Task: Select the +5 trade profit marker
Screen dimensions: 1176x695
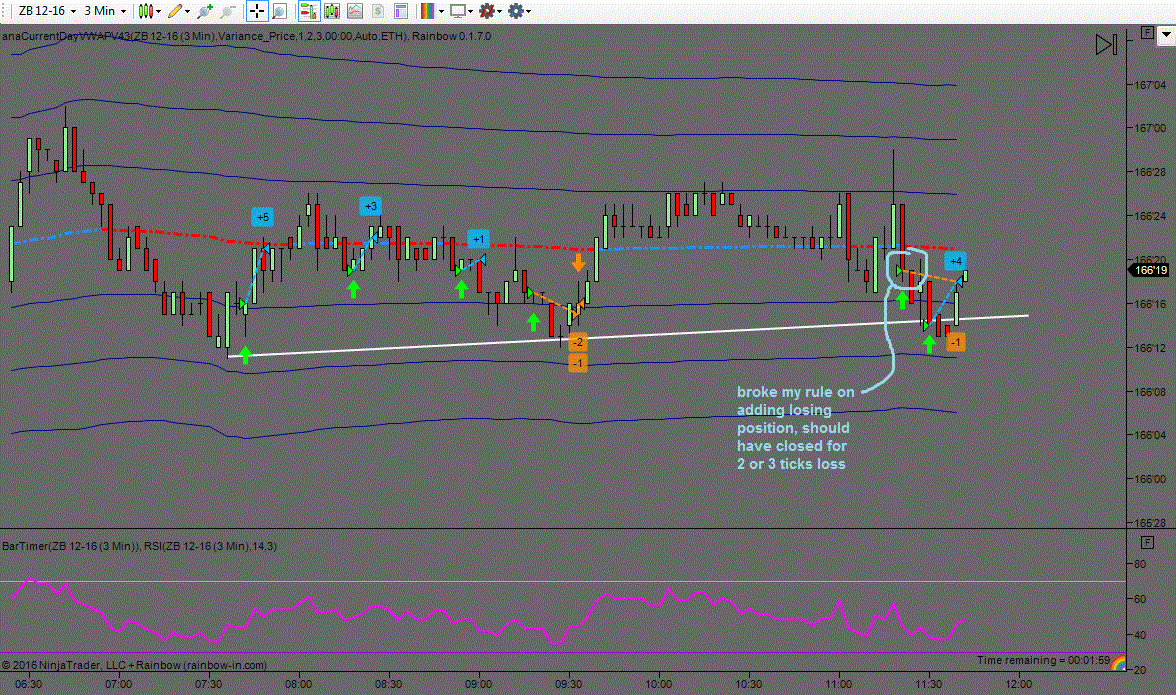Action: (262, 217)
